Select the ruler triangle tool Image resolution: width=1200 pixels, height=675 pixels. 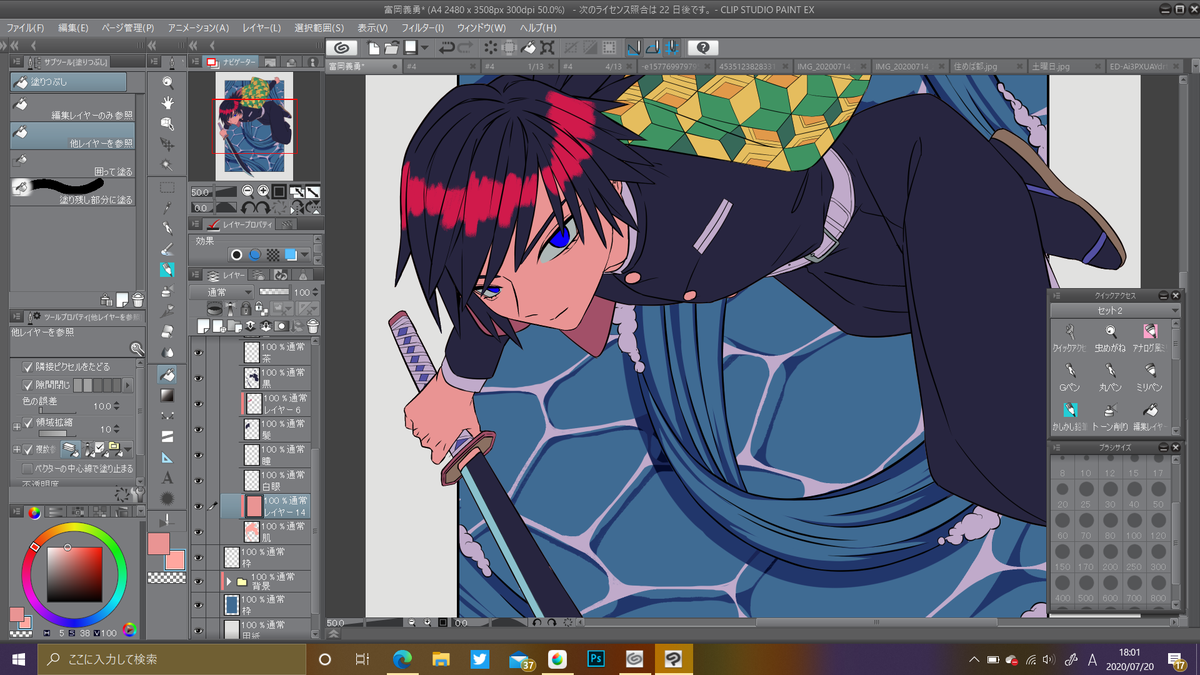coord(167,457)
